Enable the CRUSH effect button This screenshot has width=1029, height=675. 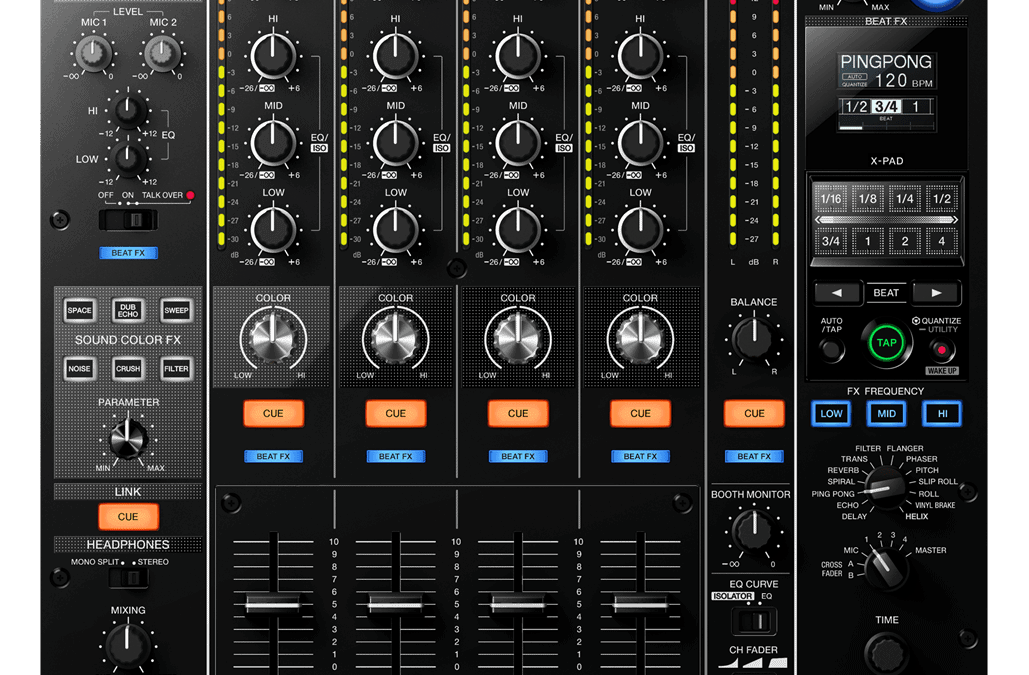128,369
